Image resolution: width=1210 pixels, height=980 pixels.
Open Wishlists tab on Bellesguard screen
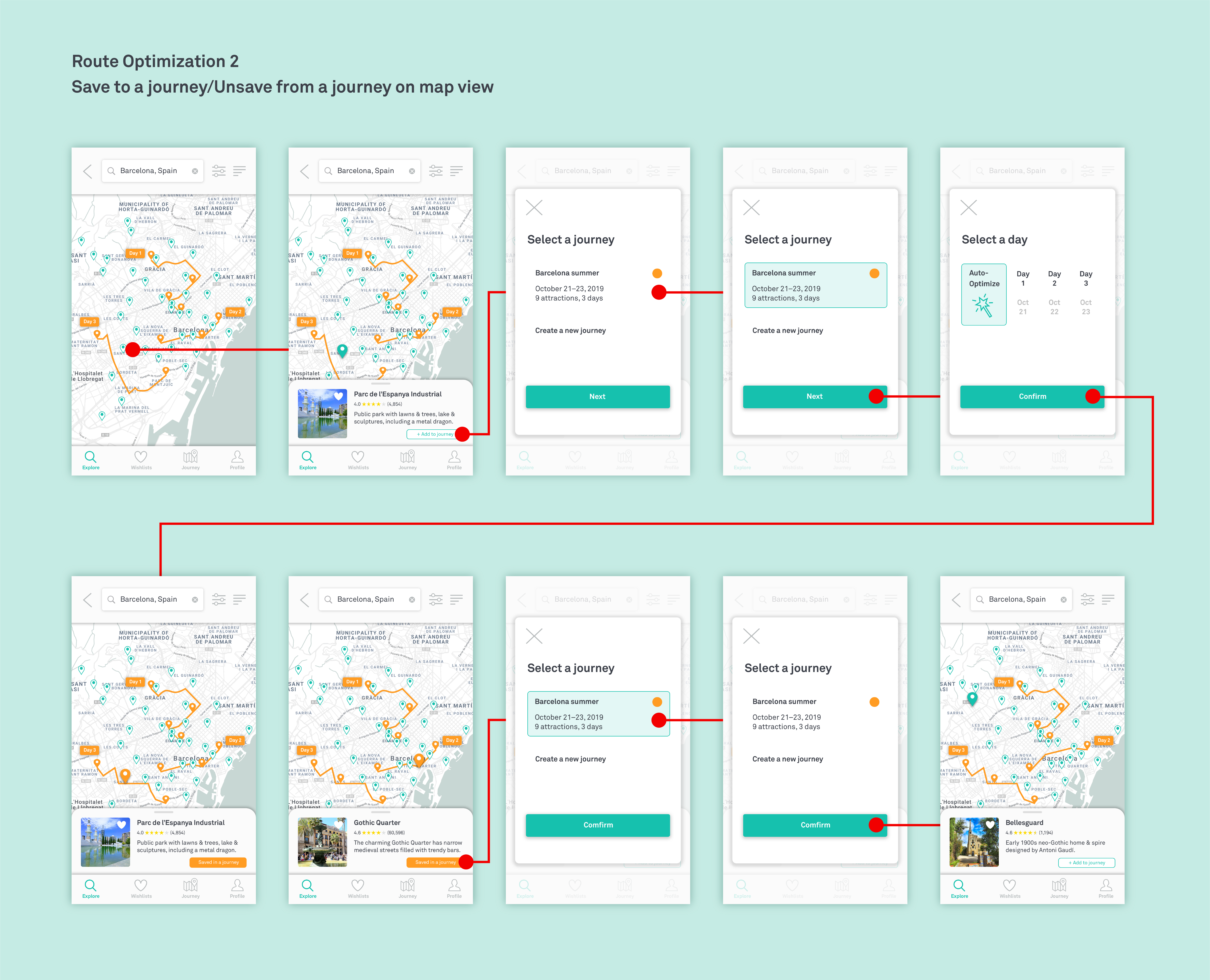click(1010, 888)
